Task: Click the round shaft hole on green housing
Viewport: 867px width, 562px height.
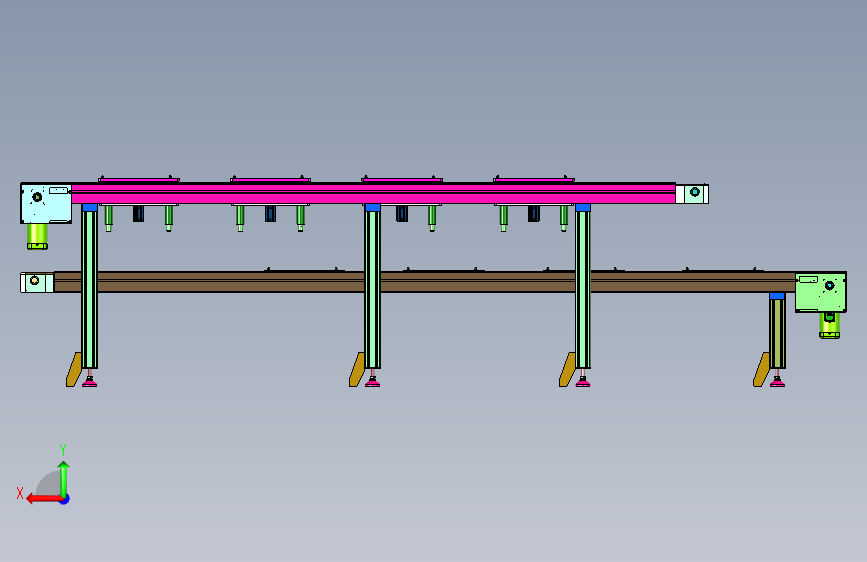Action: tap(829, 285)
